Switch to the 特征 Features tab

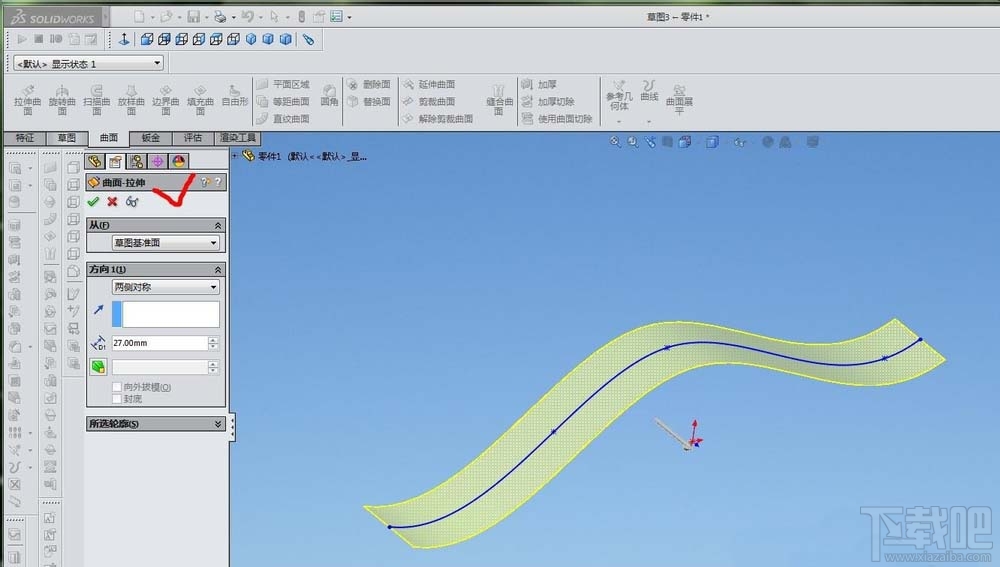pyautogui.click(x=25, y=138)
